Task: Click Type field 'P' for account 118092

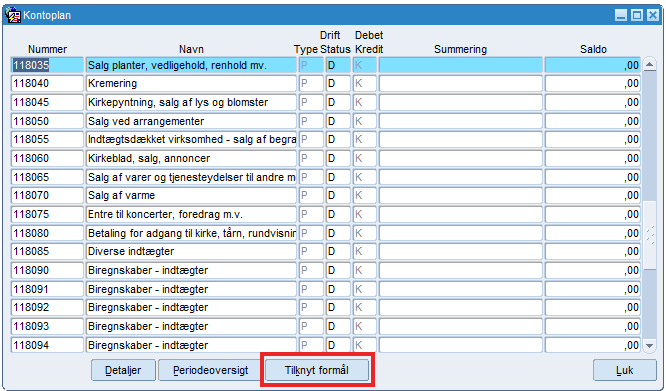Action: click(x=311, y=308)
